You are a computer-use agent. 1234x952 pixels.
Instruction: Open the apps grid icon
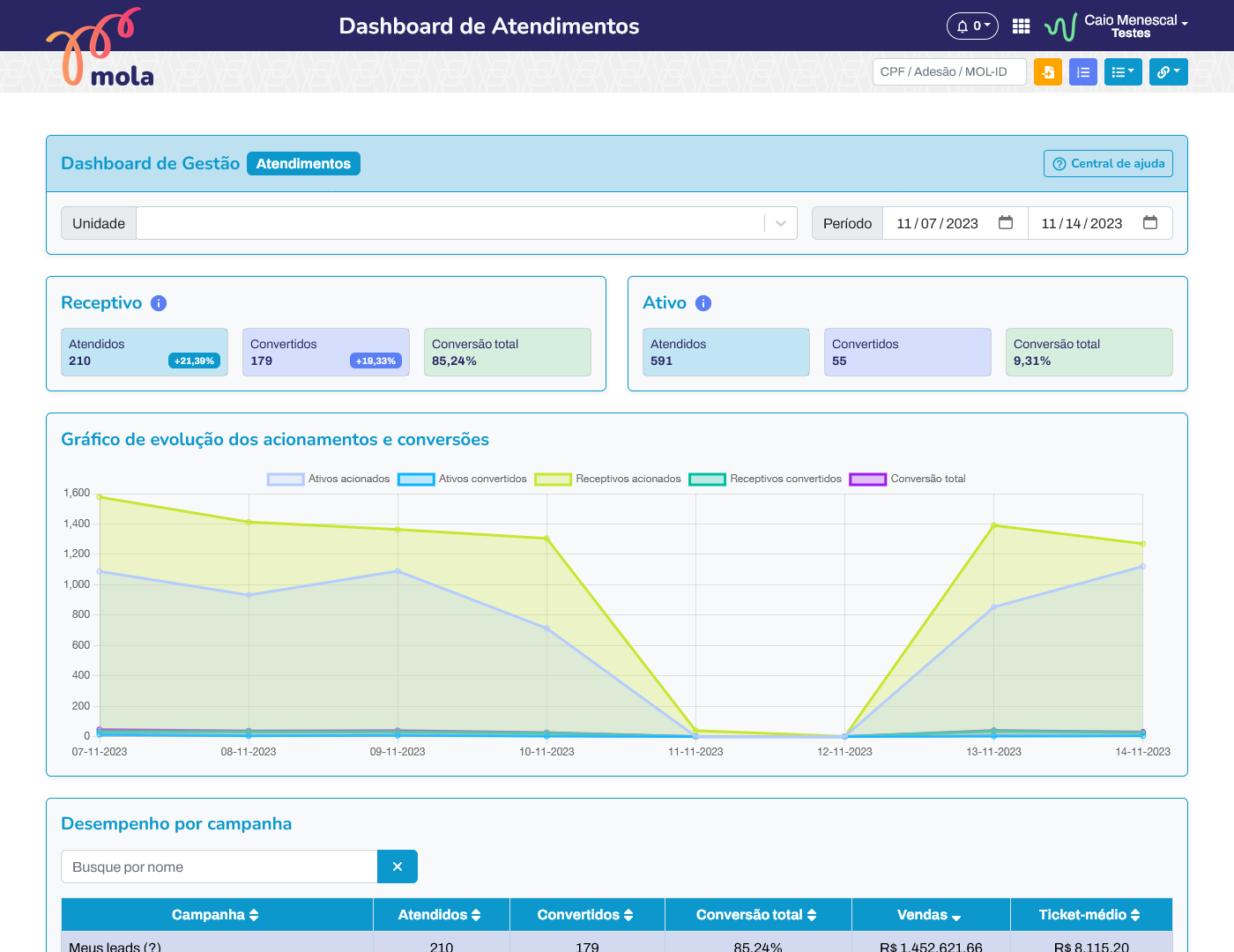pyautogui.click(x=1021, y=26)
